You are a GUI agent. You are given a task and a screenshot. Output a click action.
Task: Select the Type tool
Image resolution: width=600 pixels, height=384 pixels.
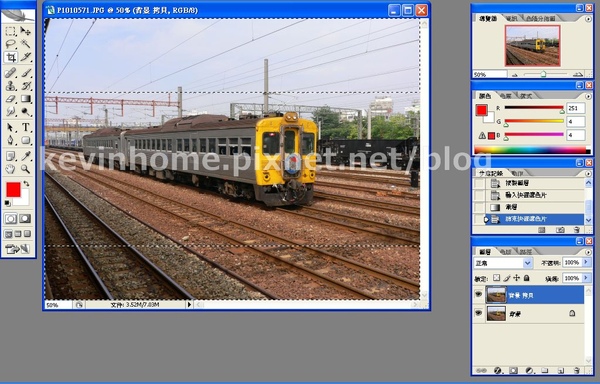pos(25,127)
